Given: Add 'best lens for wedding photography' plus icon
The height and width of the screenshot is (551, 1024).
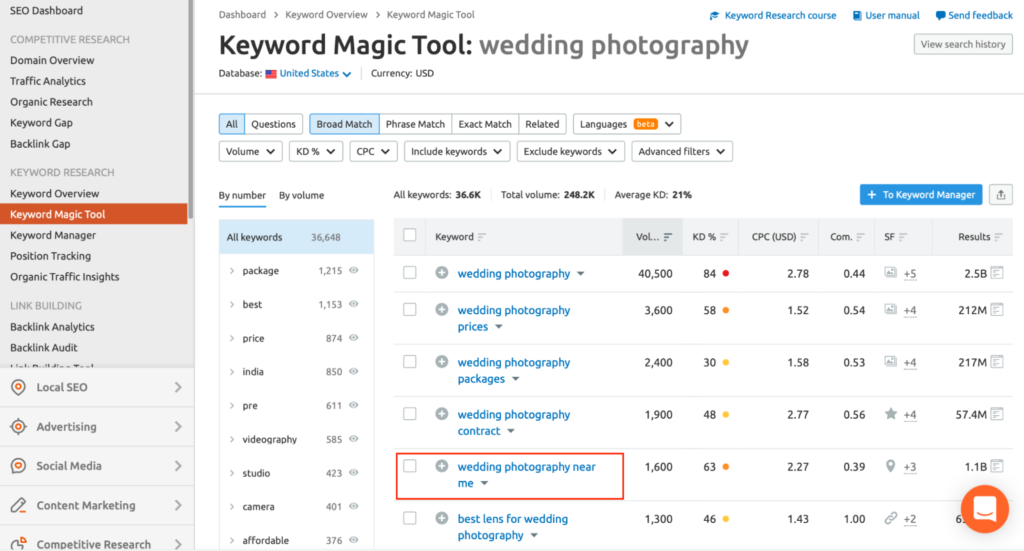Looking at the screenshot, I should tap(442, 518).
